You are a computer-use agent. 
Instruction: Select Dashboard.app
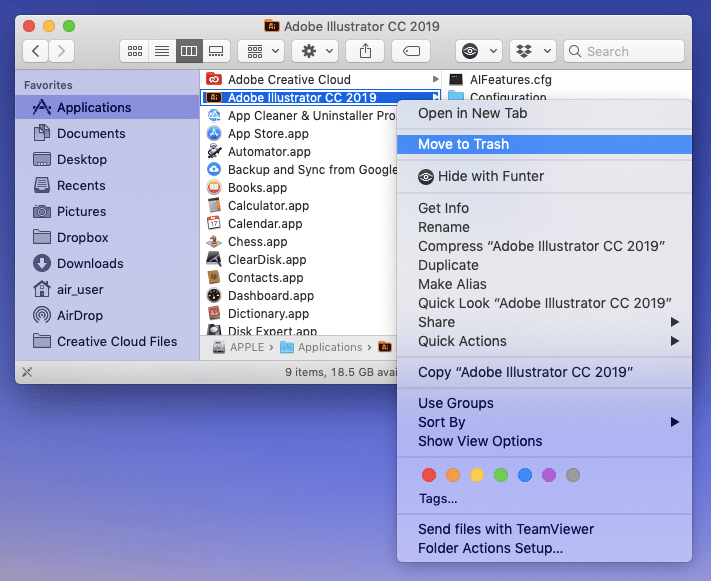[299, 296]
